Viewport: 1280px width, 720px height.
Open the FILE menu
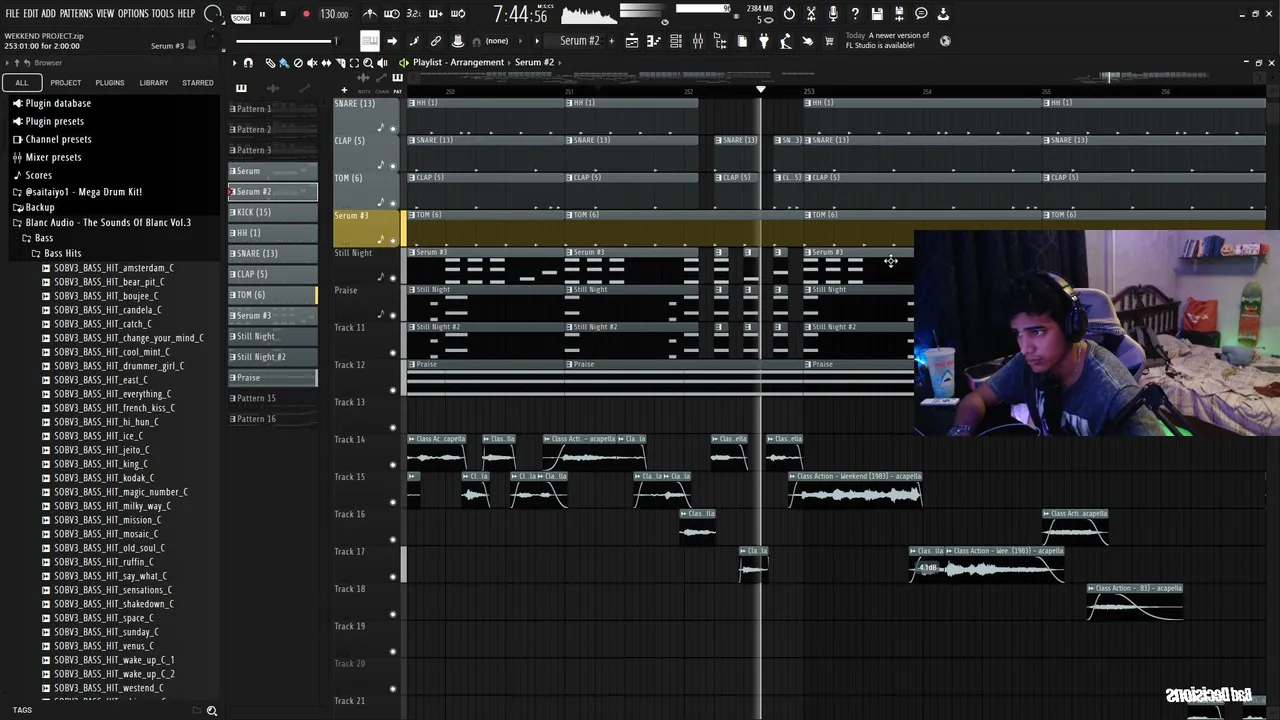12,13
